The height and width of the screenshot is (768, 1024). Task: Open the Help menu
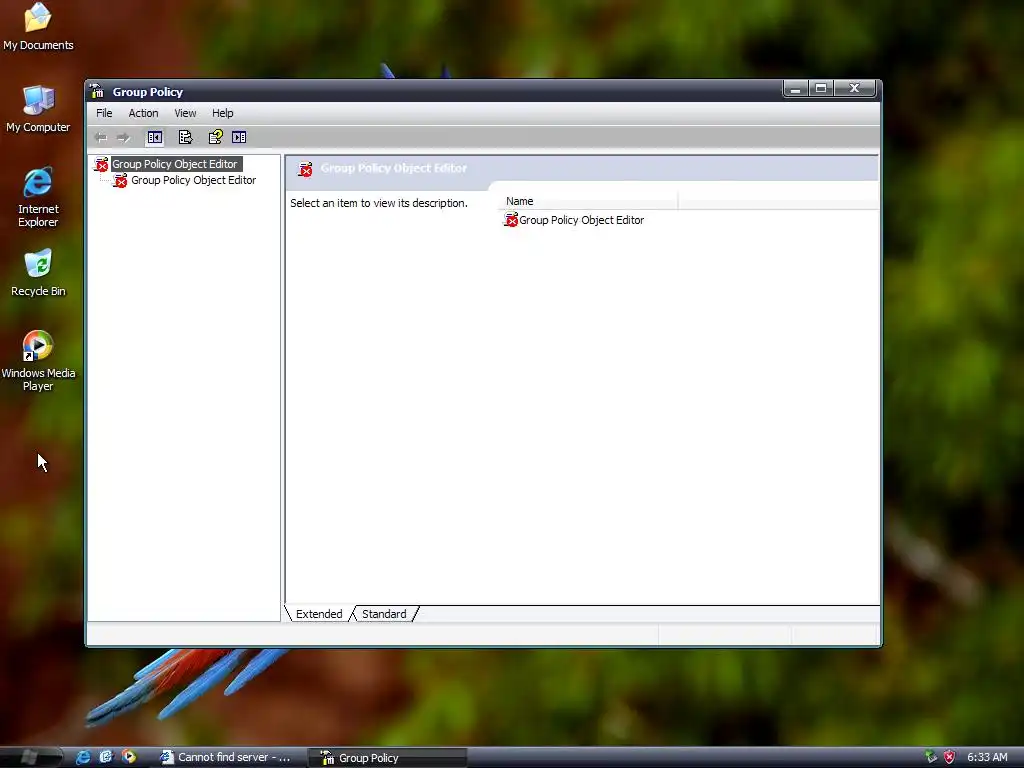222,113
